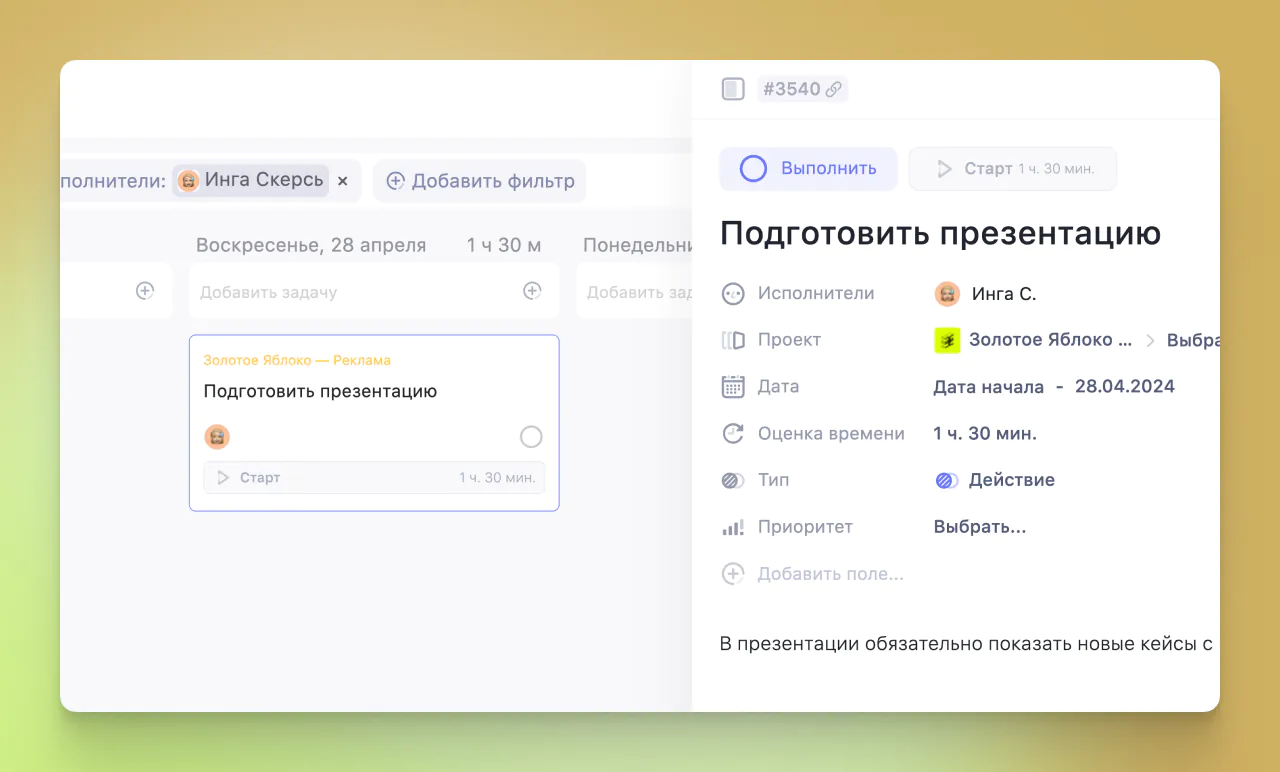Remove the Инга Скерсь filter with the x
1280x772 pixels.
tap(342, 181)
